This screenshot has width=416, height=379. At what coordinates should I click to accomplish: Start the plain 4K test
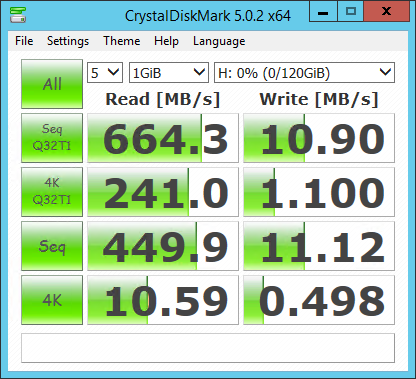[52, 300]
